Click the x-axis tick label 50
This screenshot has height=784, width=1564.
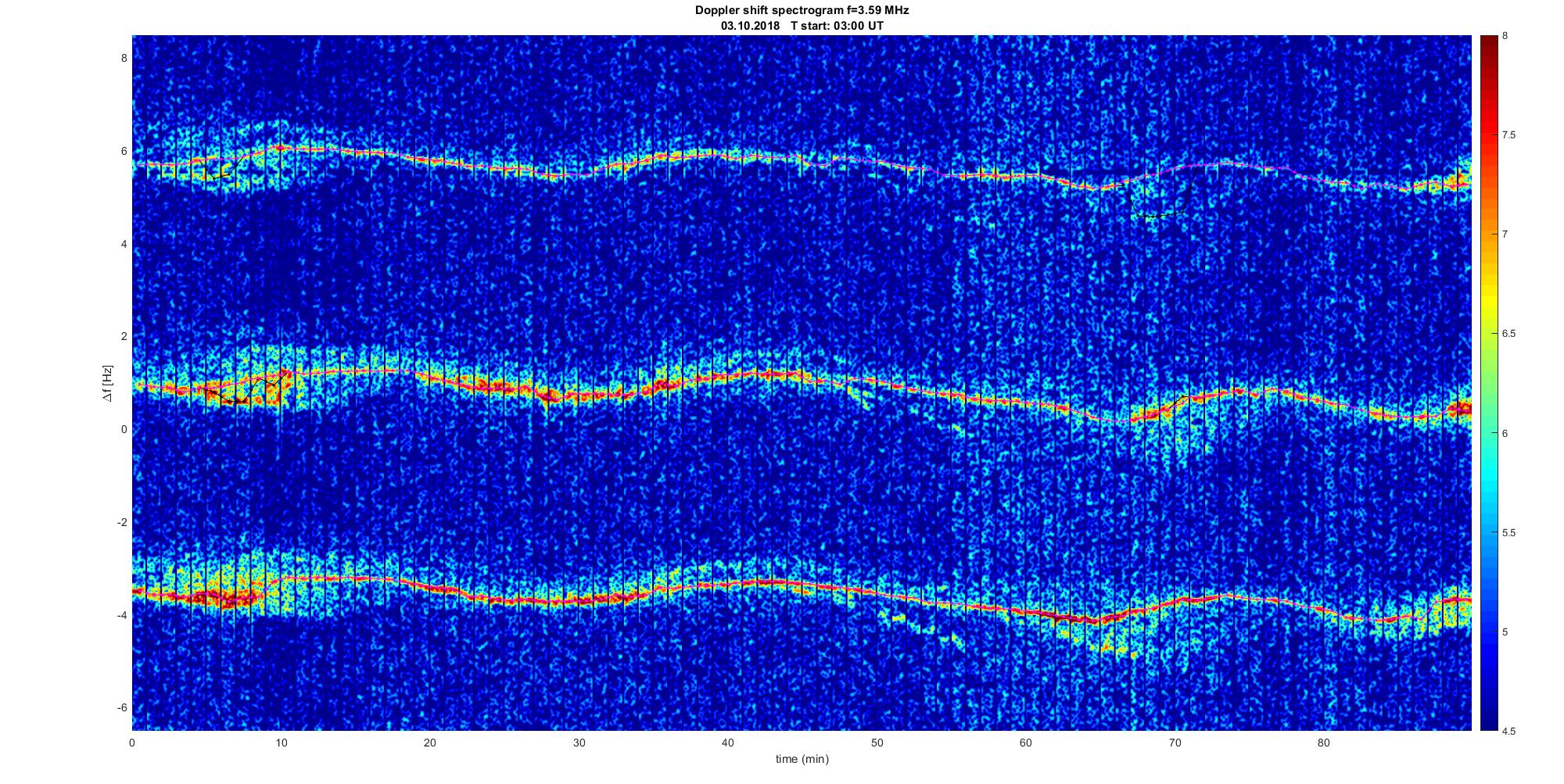click(877, 743)
